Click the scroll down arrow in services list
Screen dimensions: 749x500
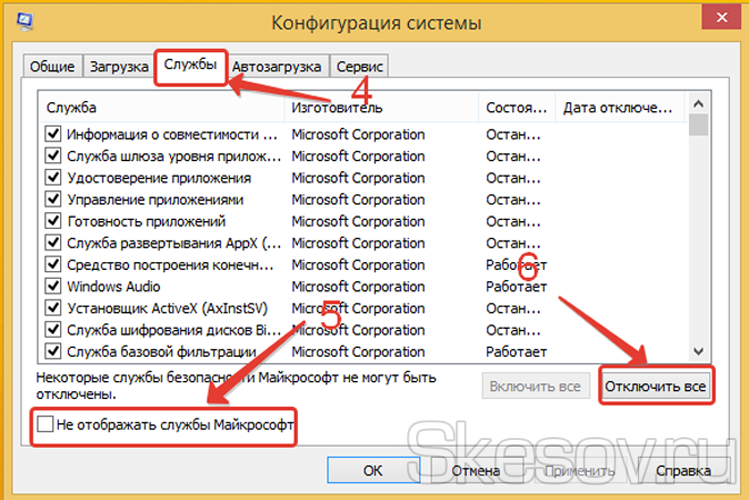coord(699,351)
